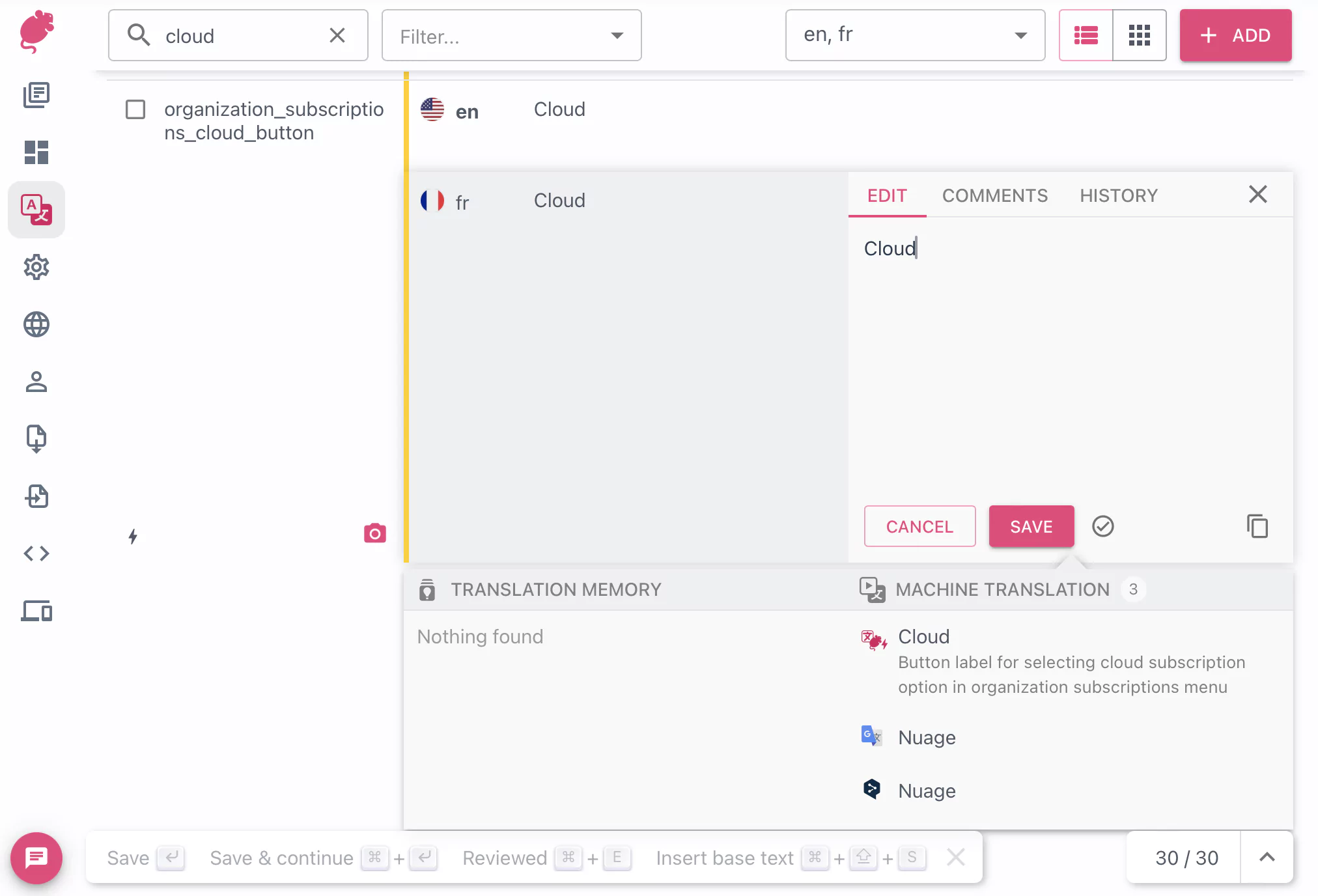Copy base text with copy icon
Screen dimensions: 1318x896
coord(1257,526)
